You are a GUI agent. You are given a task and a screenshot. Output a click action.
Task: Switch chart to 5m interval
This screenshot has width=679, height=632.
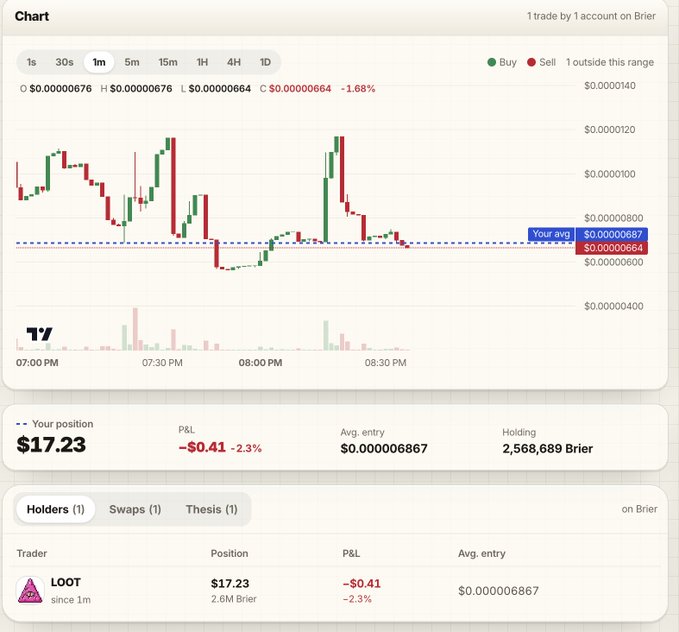tap(132, 62)
